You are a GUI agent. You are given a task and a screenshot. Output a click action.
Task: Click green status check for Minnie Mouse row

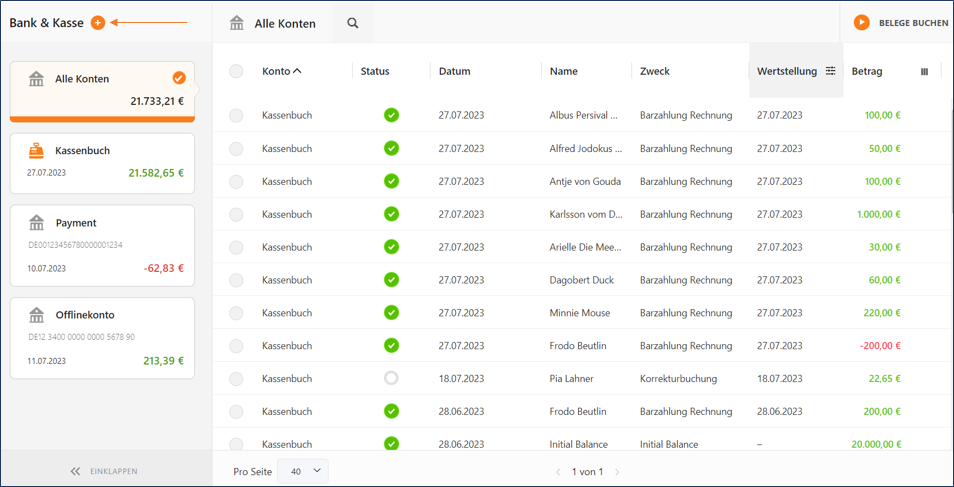[x=391, y=312]
